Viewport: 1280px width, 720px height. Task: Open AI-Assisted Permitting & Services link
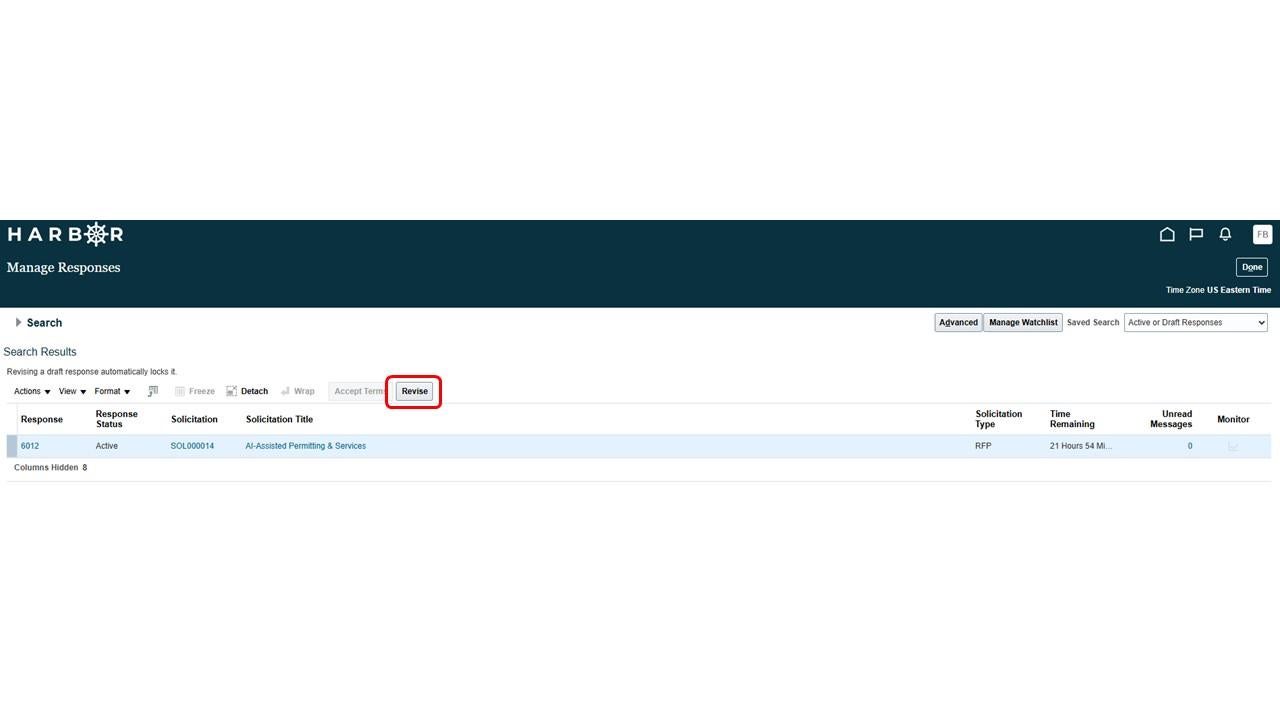[306, 446]
